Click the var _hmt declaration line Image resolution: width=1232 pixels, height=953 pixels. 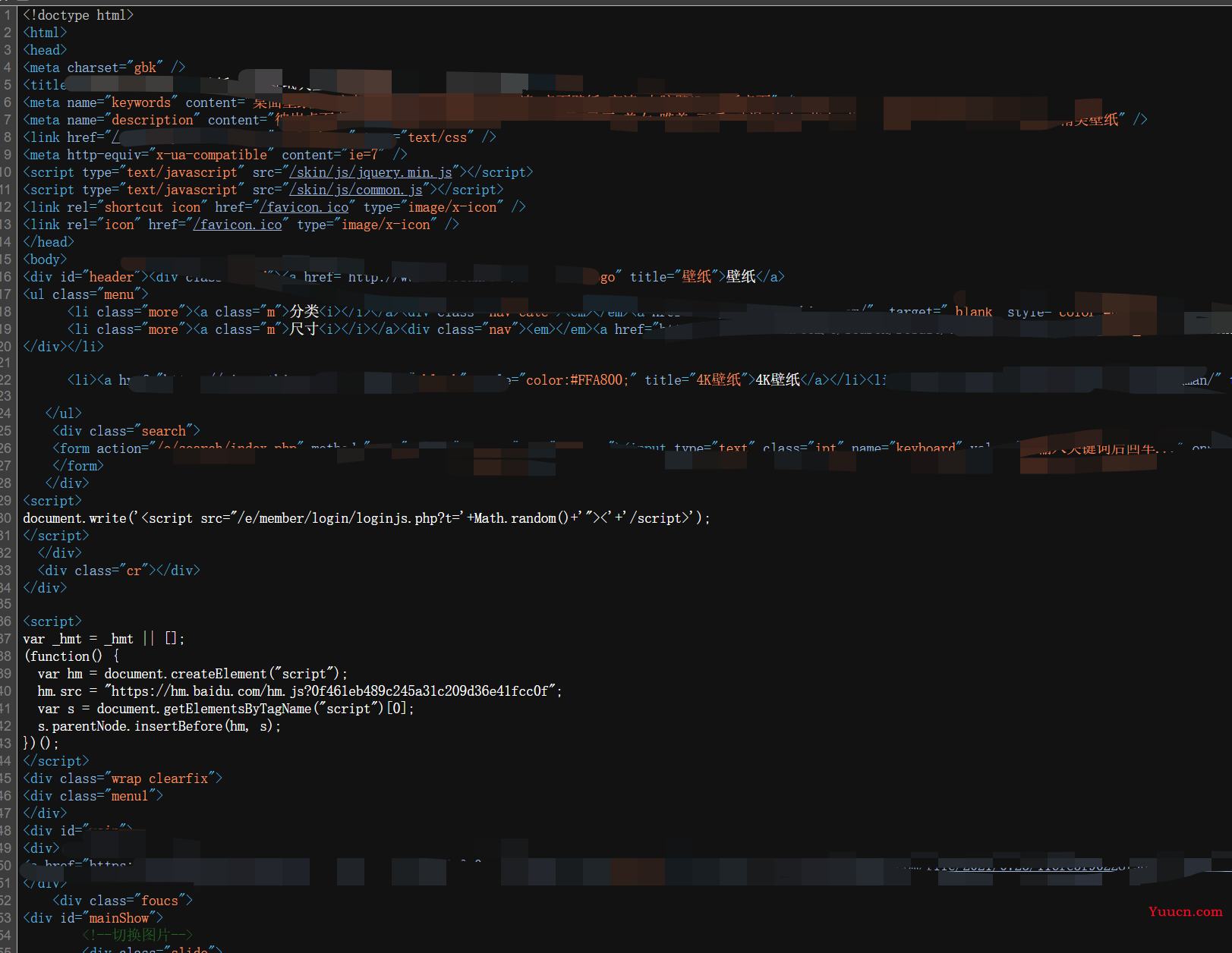click(x=104, y=639)
